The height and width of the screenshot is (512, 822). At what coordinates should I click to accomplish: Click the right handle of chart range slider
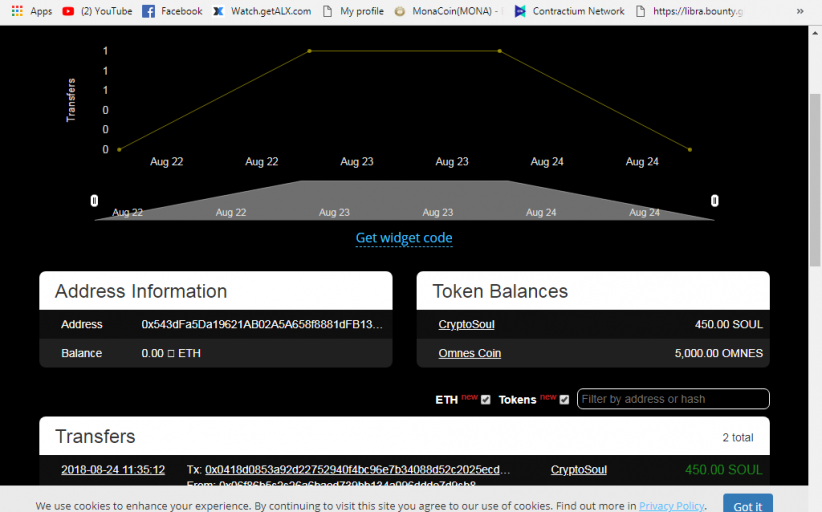pyautogui.click(x=714, y=201)
